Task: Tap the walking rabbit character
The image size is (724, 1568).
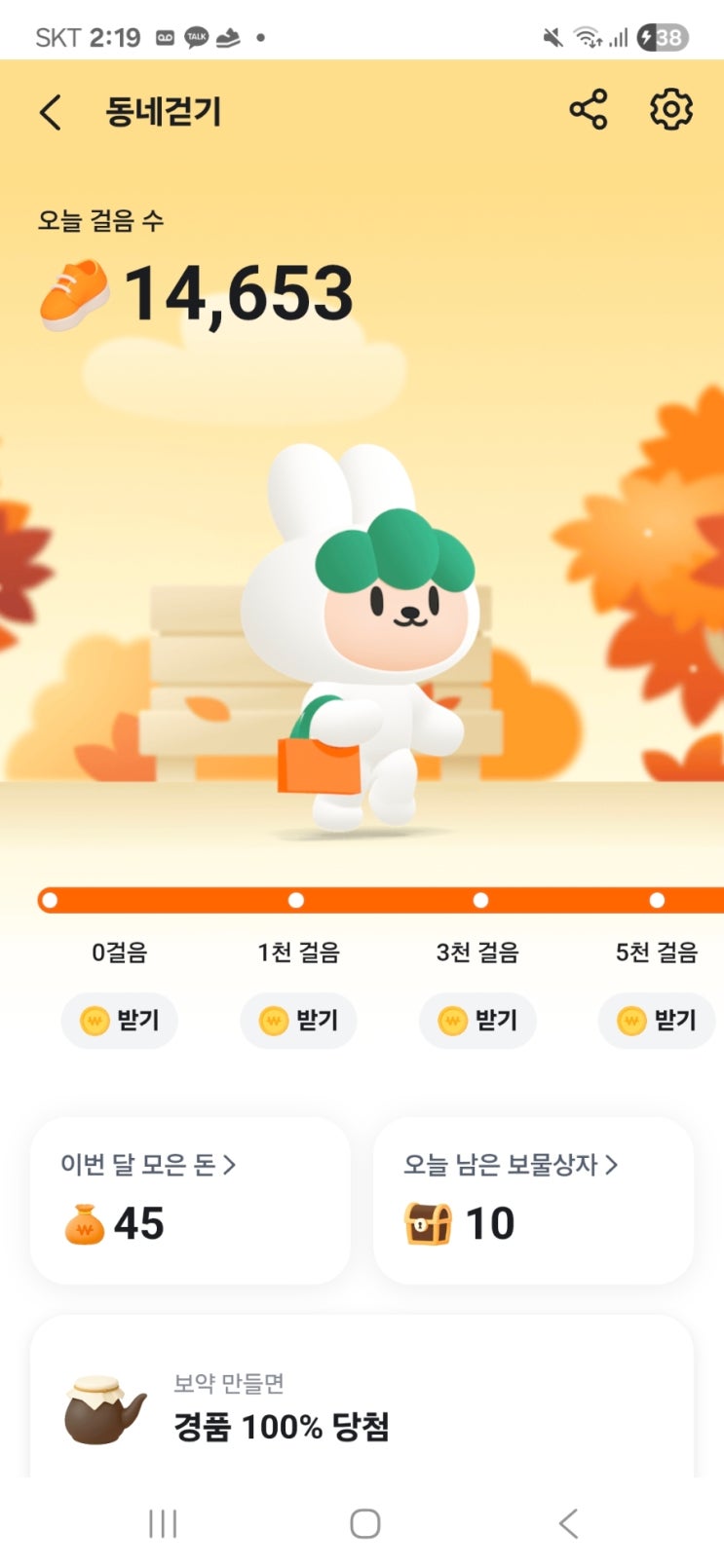Action: coord(365,638)
